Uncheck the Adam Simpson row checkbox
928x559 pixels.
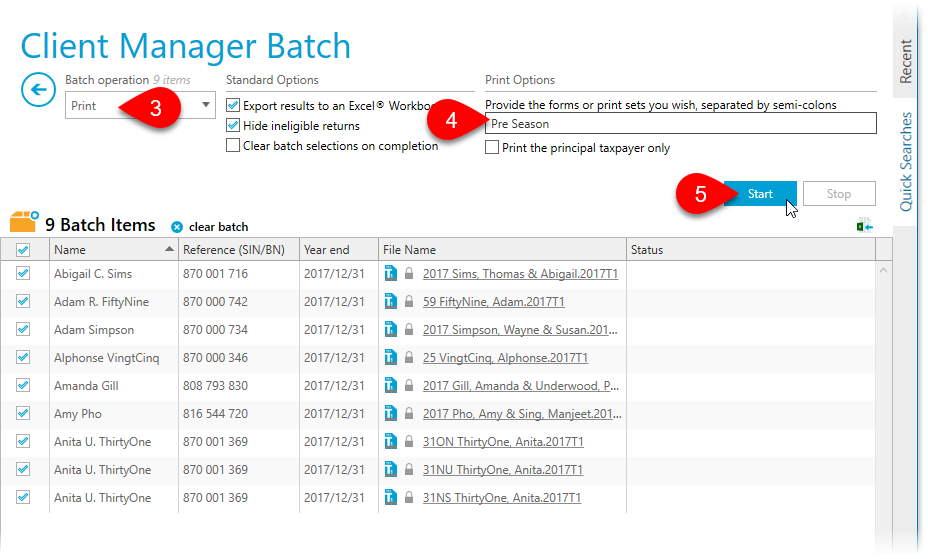[23, 329]
